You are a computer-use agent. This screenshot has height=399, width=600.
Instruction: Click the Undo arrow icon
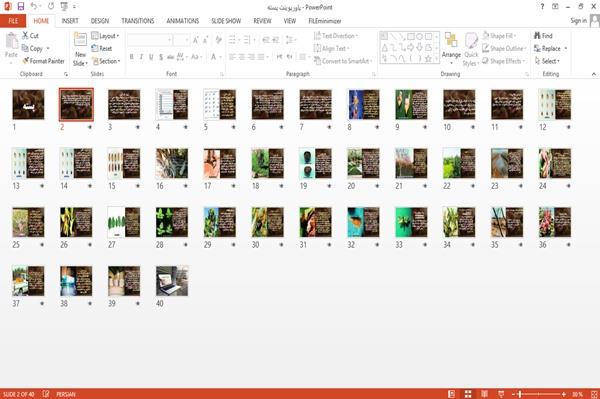click(34, 7)
